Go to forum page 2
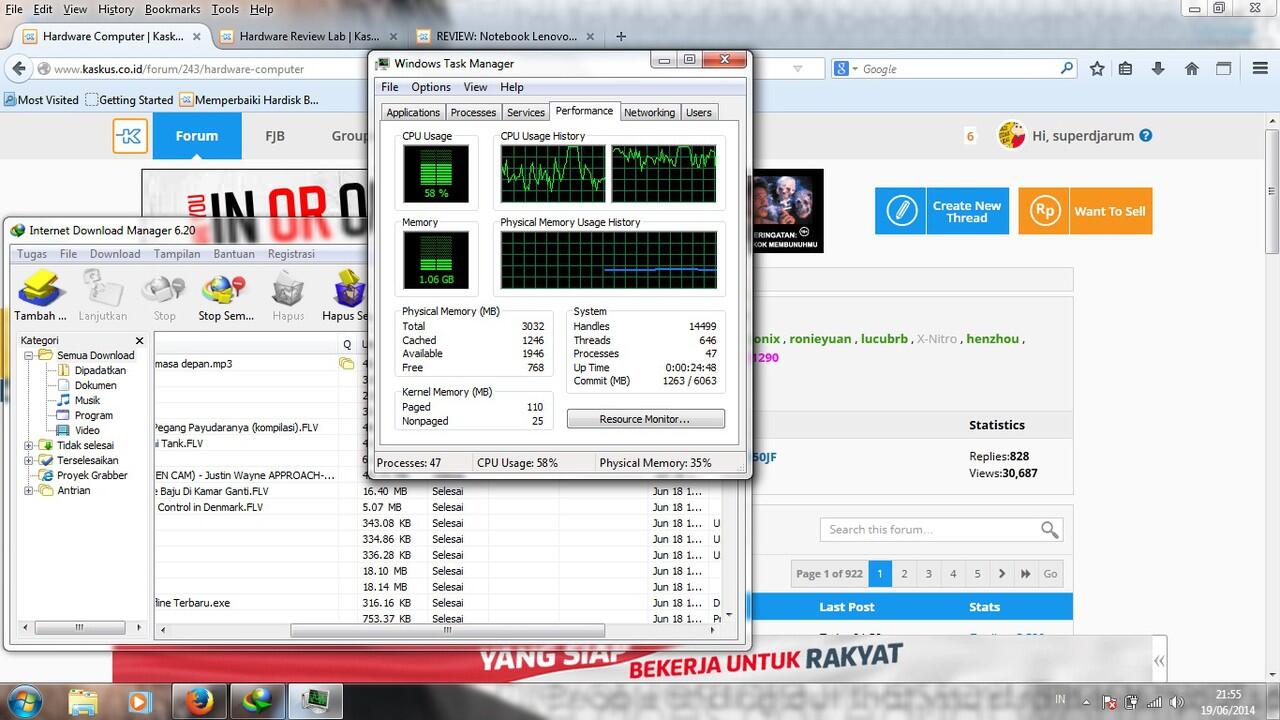The height and width of the screenshot is (720, 1280). (x=904, y=574)
